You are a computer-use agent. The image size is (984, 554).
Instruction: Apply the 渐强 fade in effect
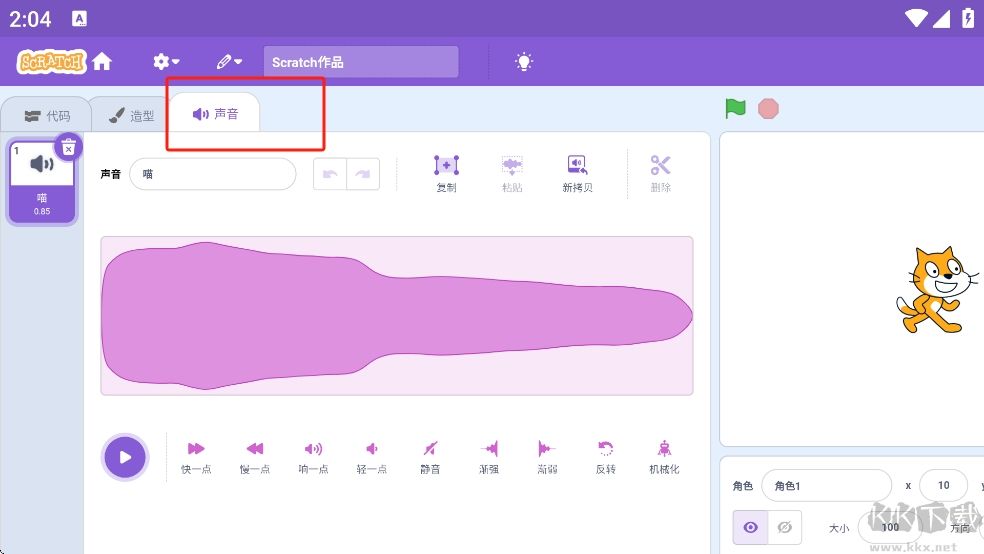pos(489,457)
